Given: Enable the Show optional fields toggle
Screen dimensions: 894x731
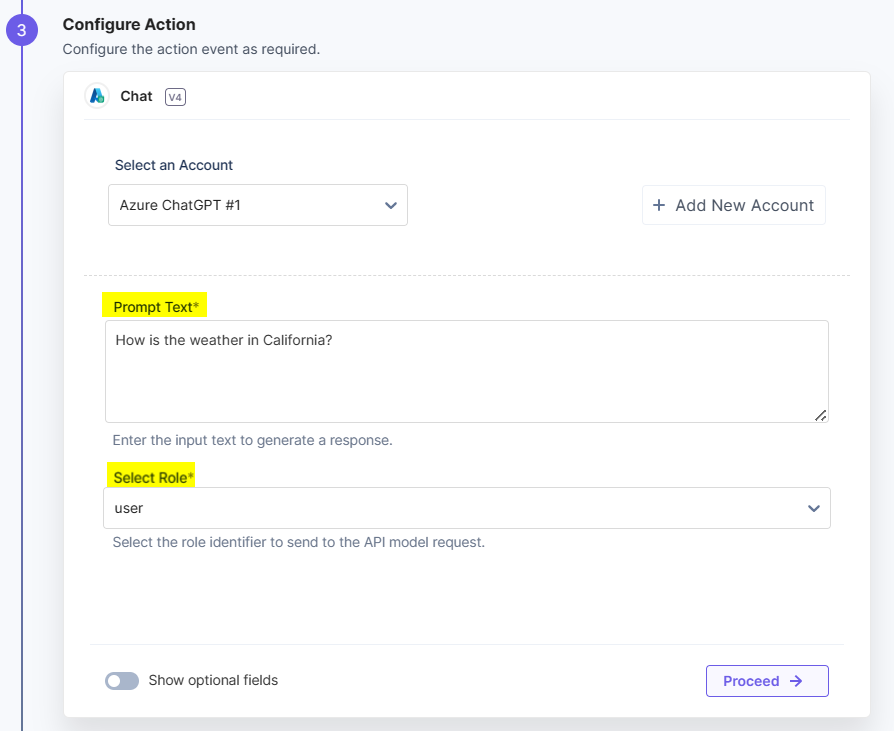Looking at the screenshot, I should point(122,681).
